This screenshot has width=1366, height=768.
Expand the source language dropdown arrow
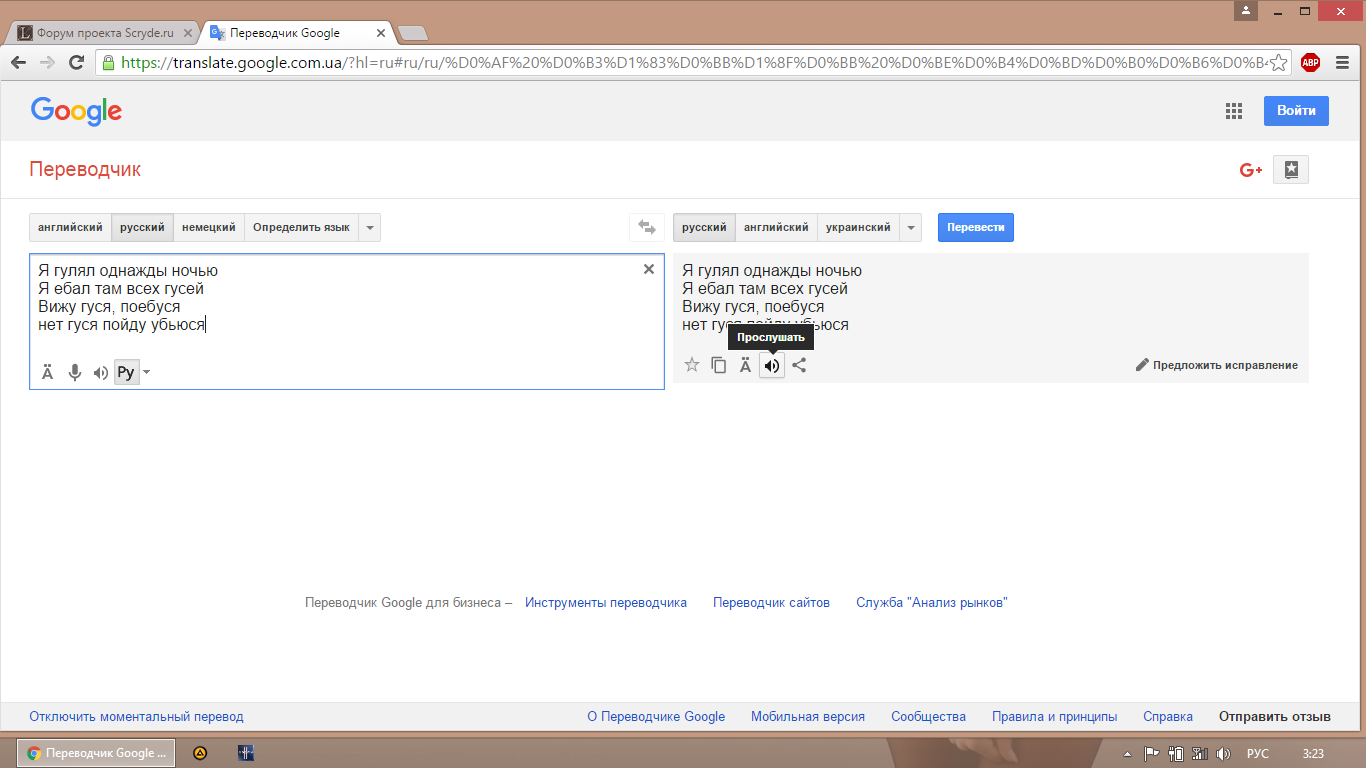(x=370, y=228)
